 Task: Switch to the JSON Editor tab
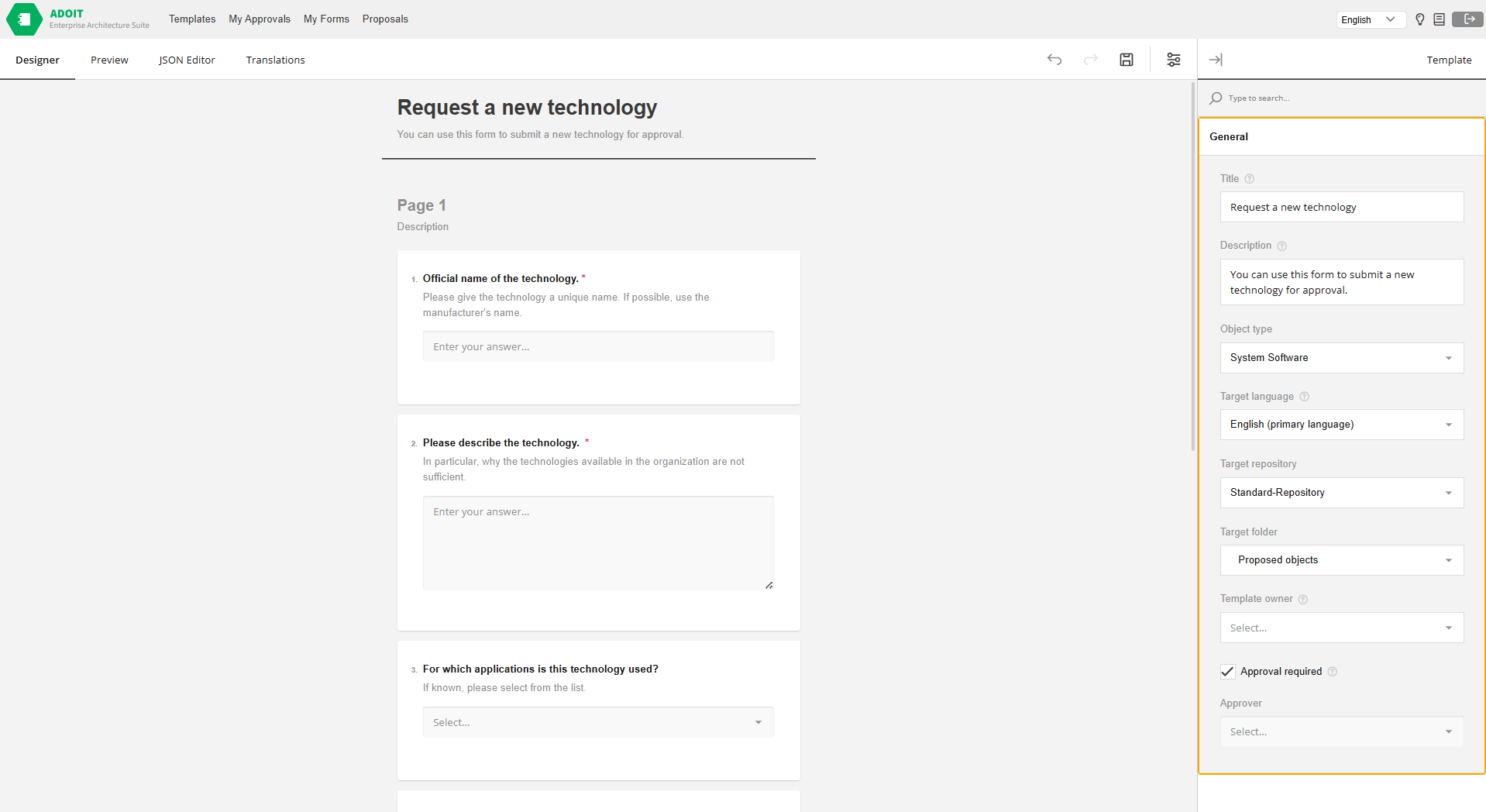187,60
